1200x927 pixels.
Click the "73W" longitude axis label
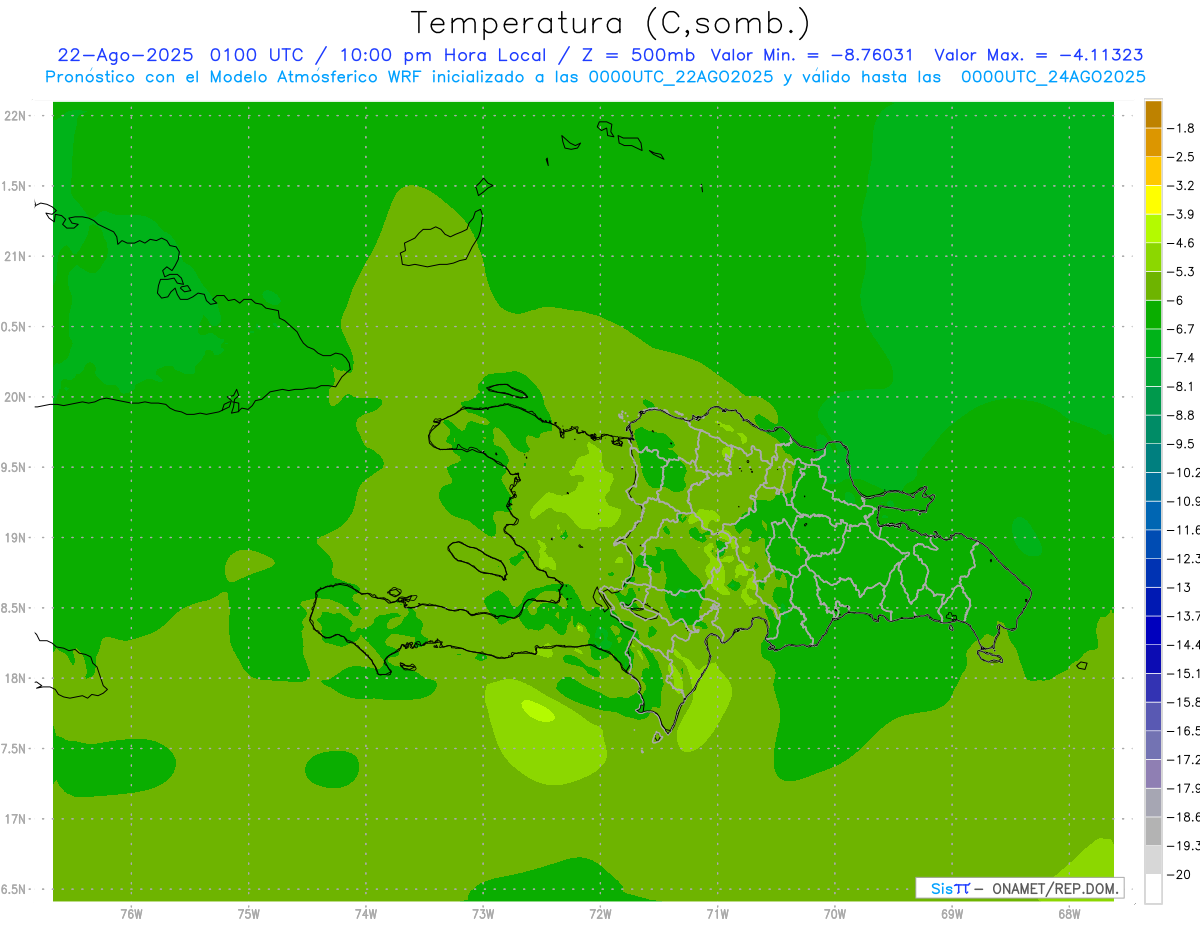coord(483,914)
